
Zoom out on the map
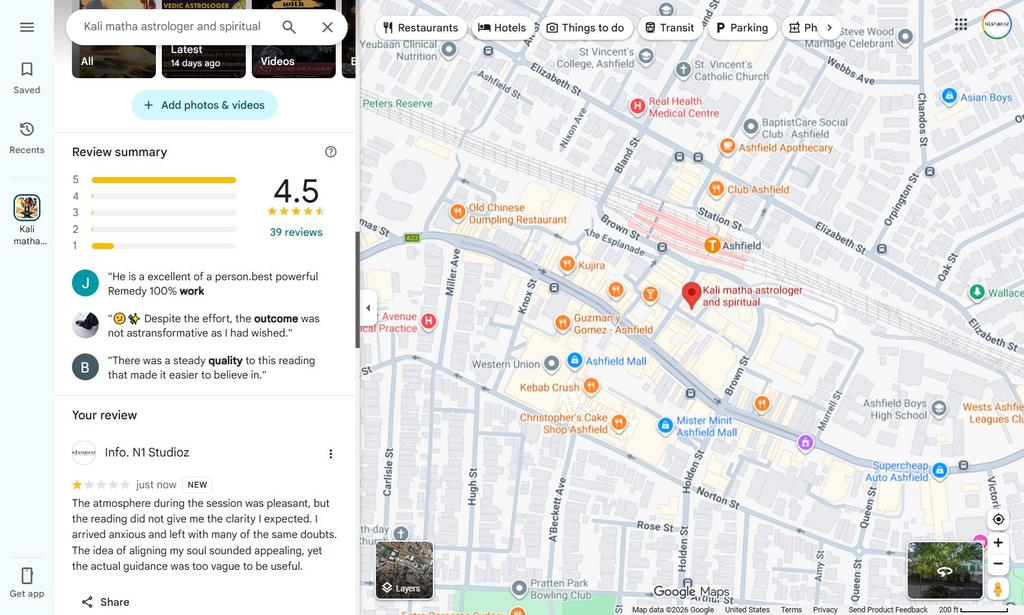click(998, 563)
